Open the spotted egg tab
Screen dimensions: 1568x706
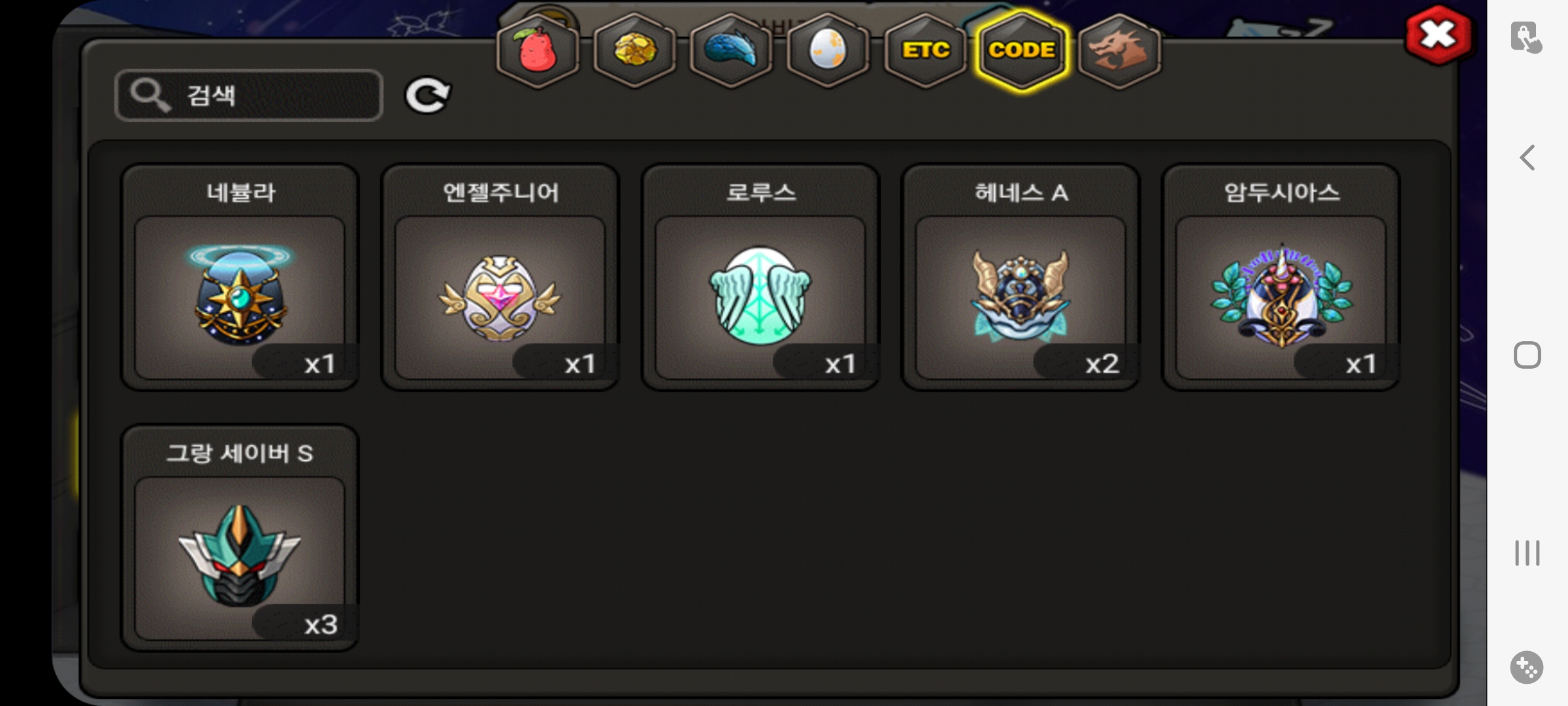828,50
